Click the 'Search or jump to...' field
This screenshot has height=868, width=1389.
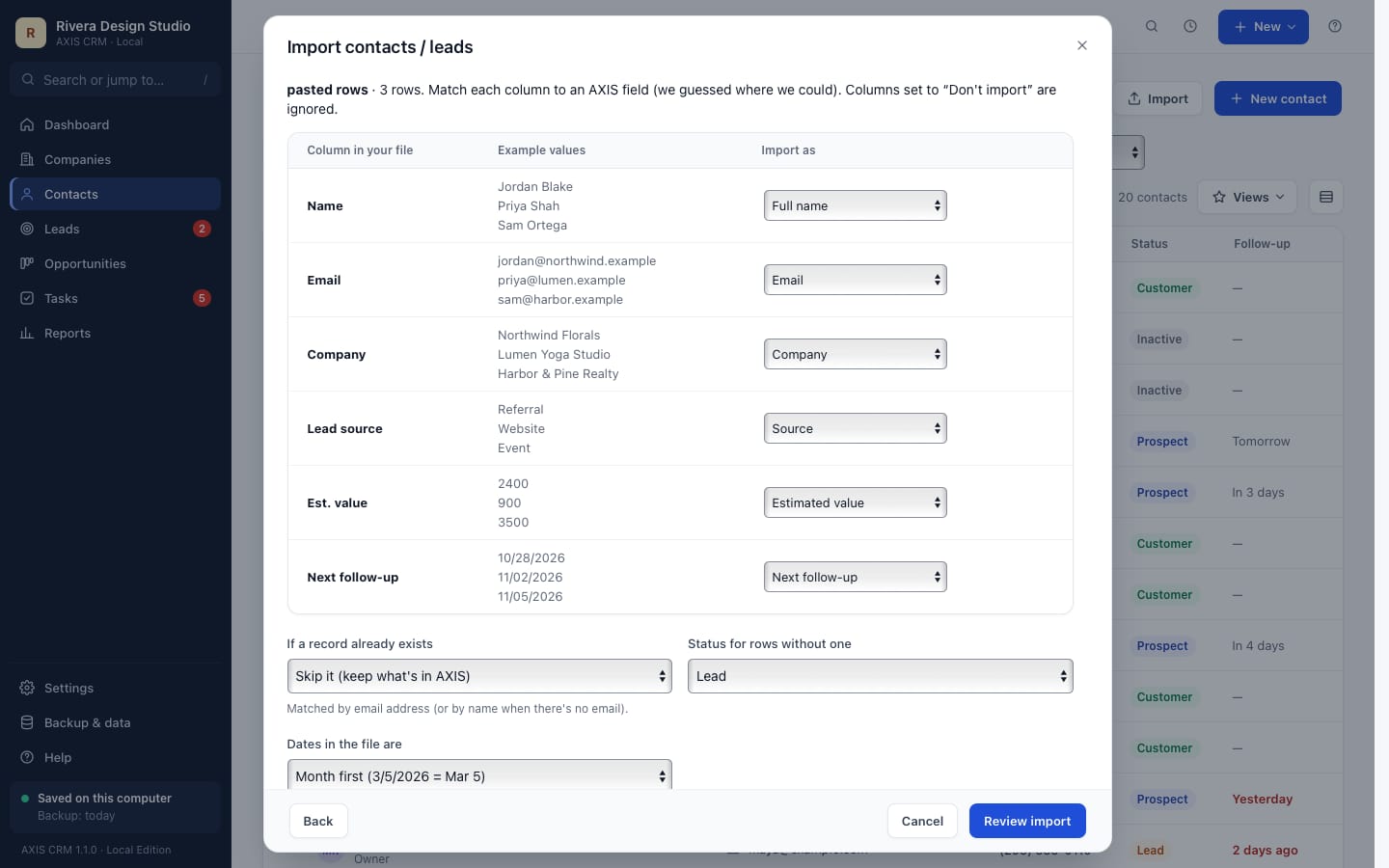[x=116, y=80]
